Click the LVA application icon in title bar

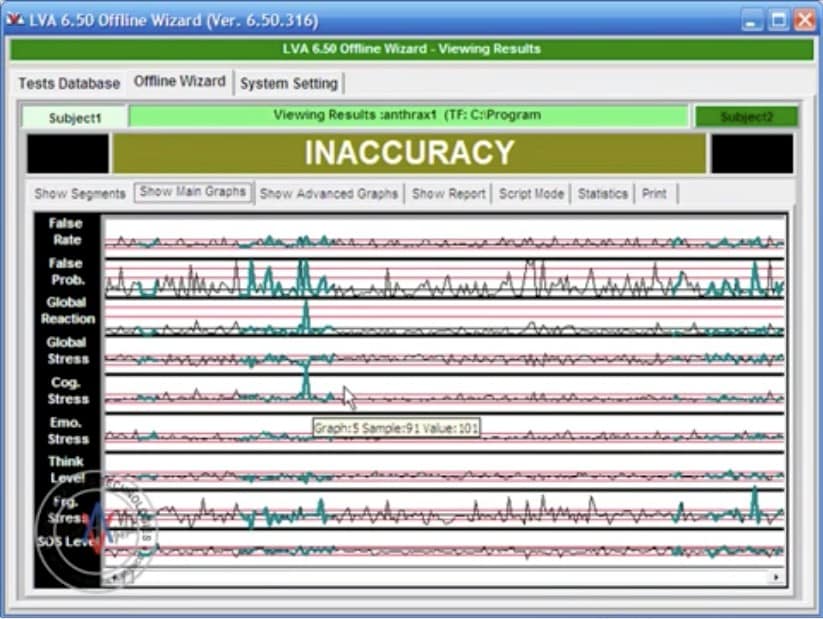[14, 19]
